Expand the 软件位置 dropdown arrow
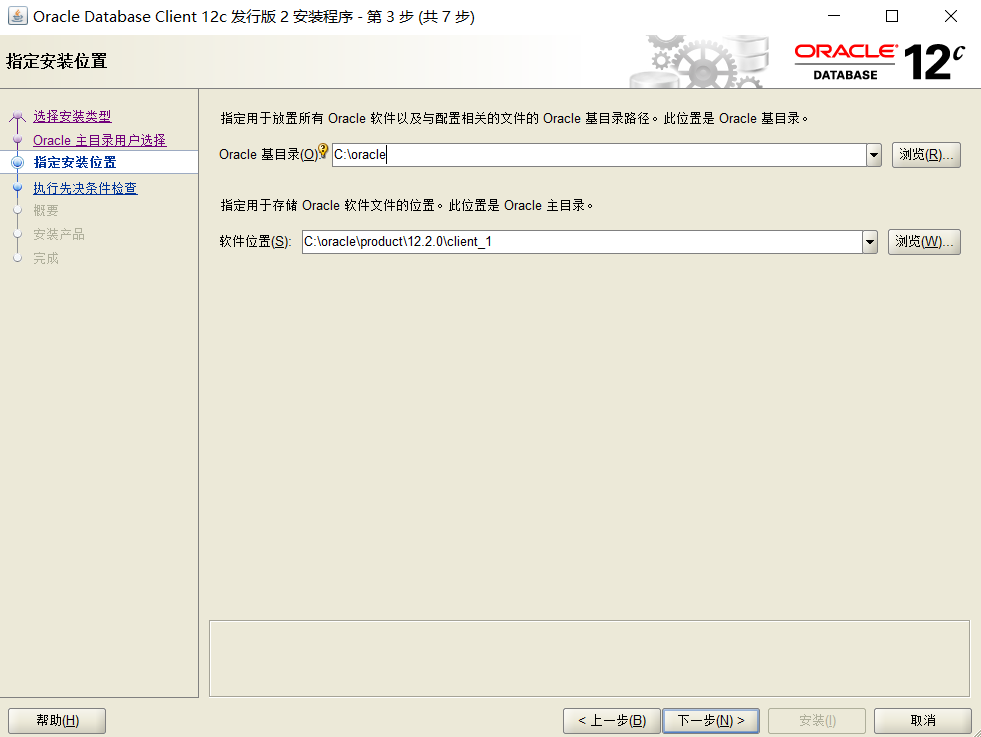Image resolution: width=981 pixels, height=737 pixels. (x=870, y=241)
